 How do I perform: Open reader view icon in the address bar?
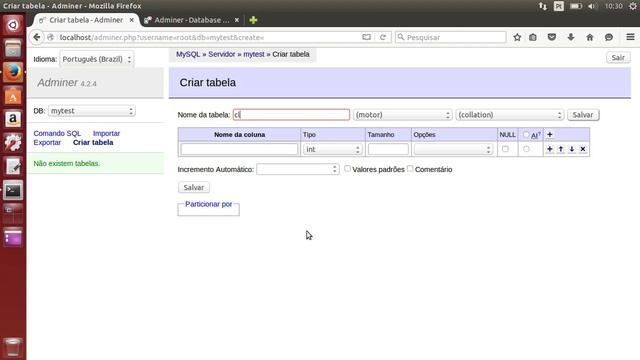[367, 37]
